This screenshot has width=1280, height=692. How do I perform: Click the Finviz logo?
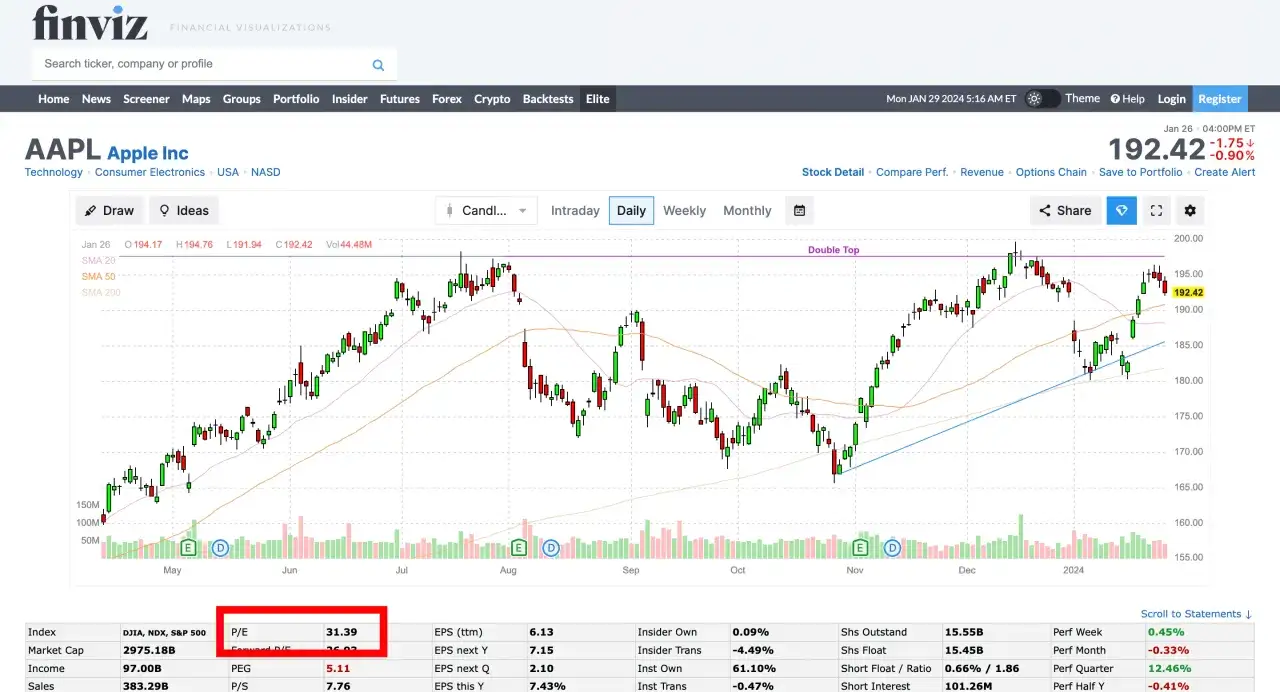[x=90, y=22]
